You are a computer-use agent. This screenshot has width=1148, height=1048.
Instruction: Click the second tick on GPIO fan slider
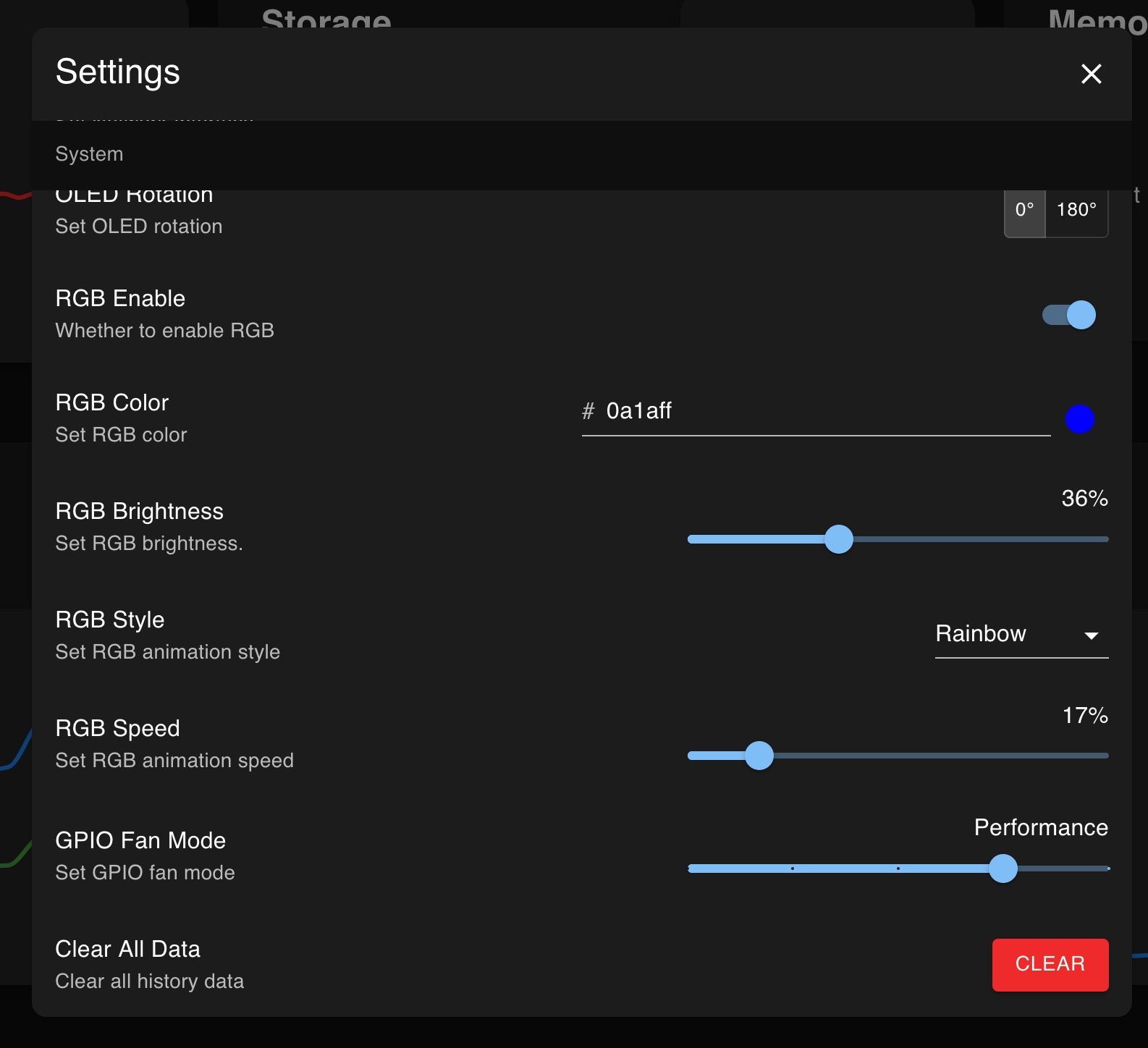point(793,869)
